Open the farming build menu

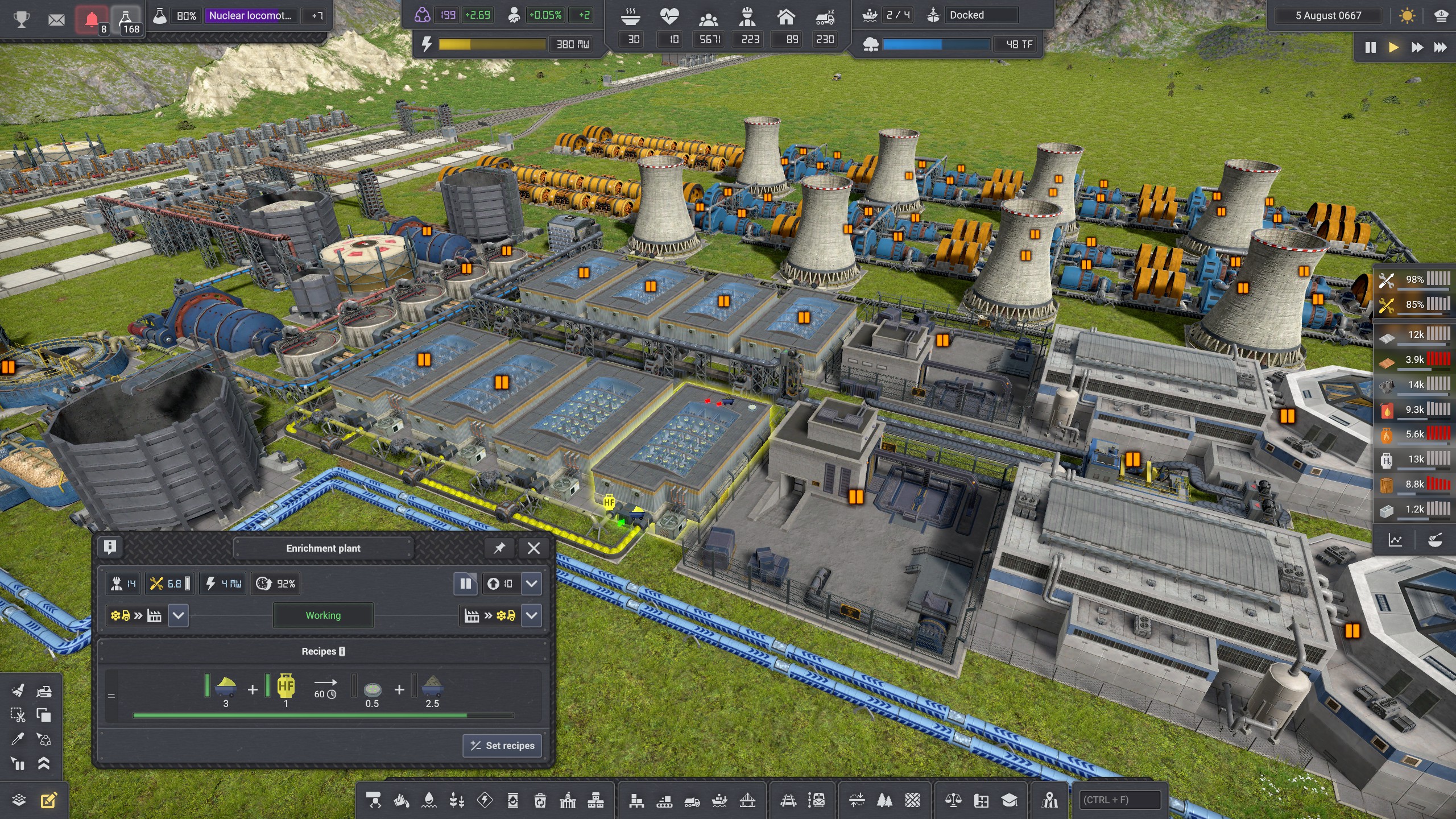coord(457,801)
